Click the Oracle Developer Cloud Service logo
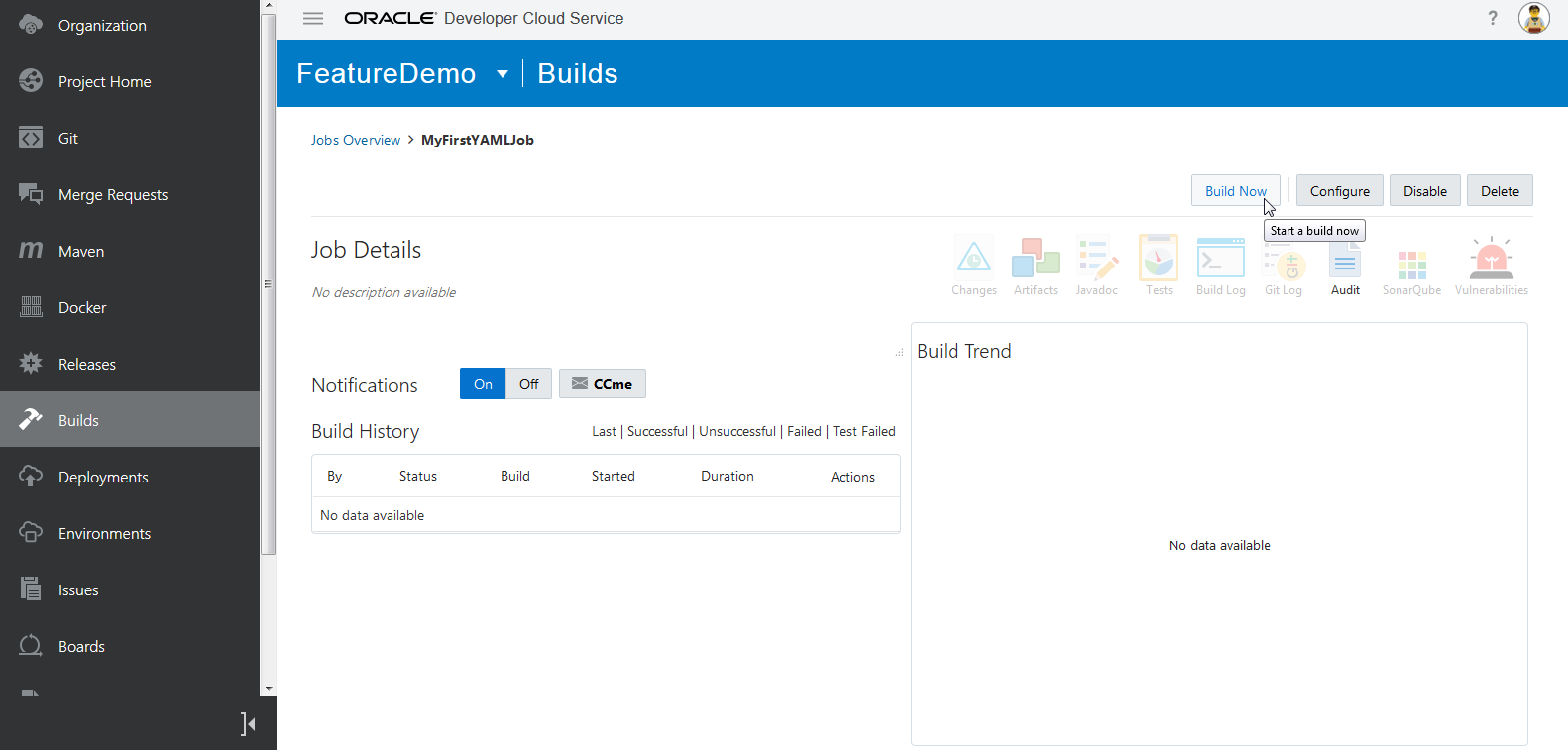The width and height of the screenshot is (1568, 750). coord(484,18)
